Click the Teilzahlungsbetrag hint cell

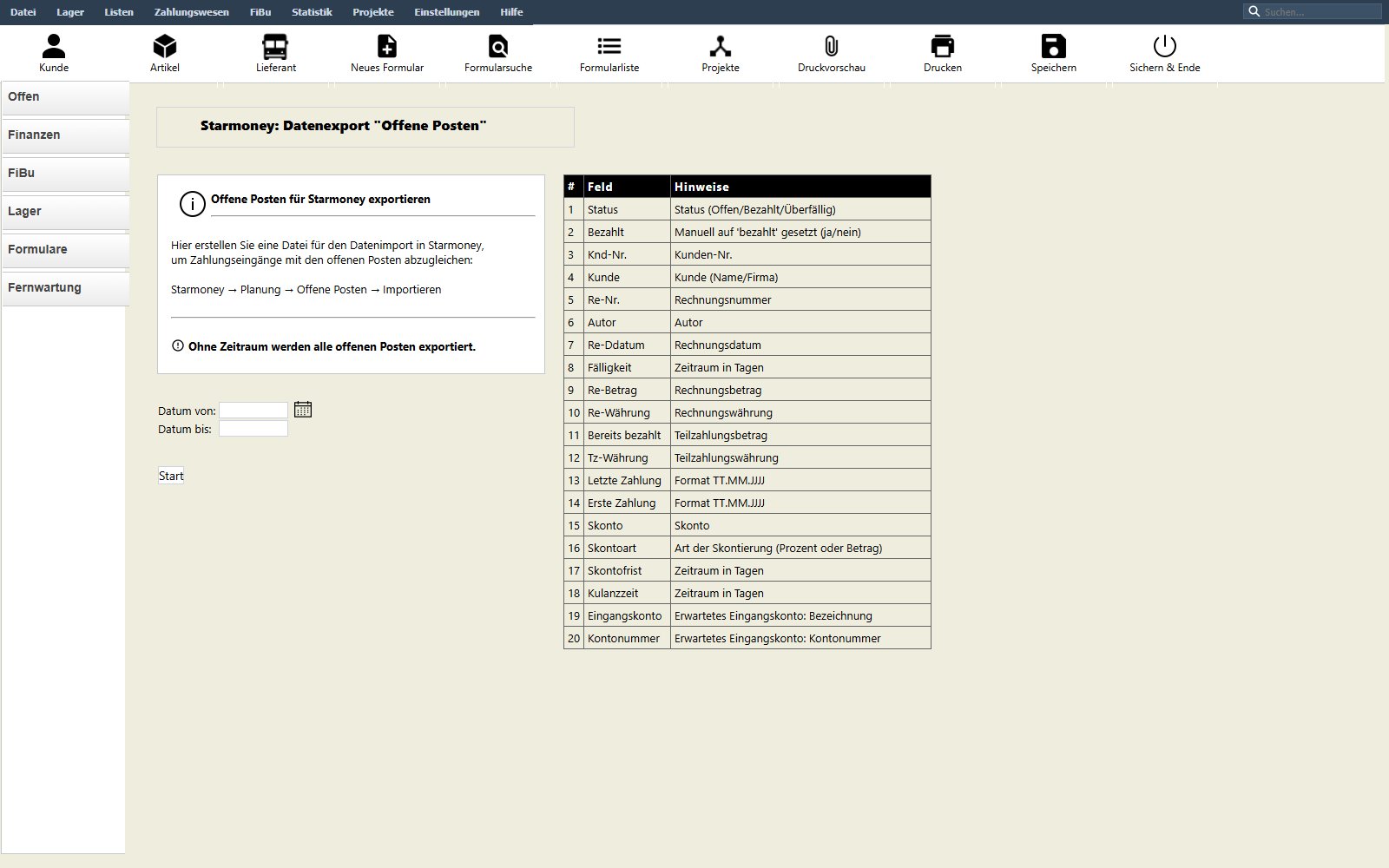[x=800, y=435]
